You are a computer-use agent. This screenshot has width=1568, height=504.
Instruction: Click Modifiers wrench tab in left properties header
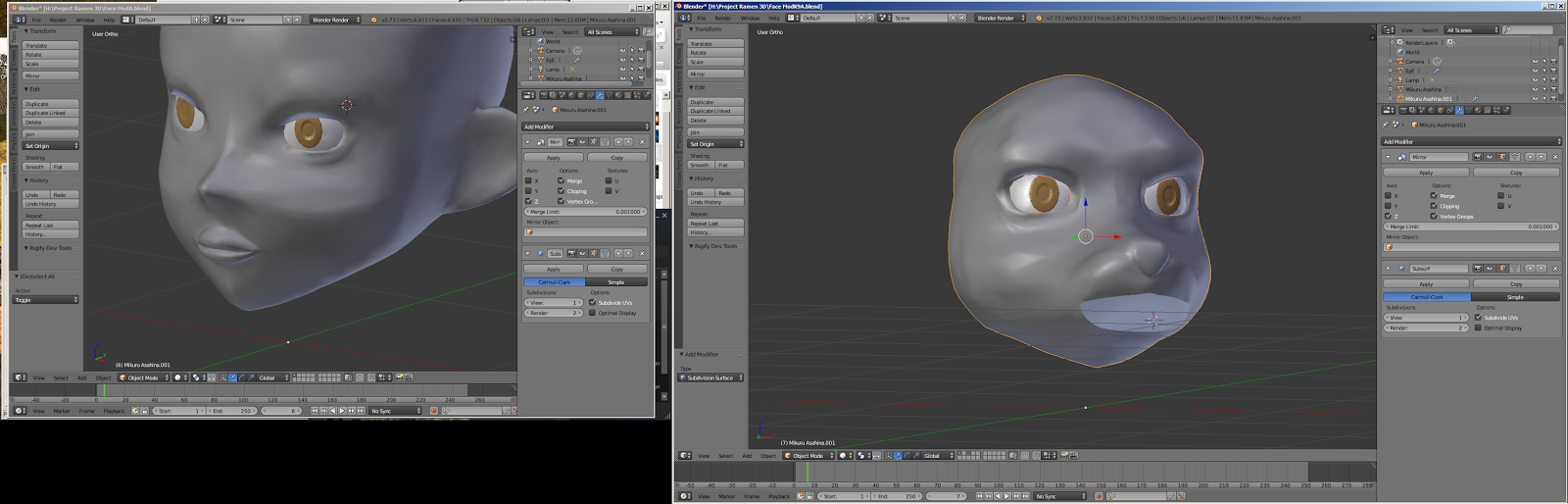[x=600, y=95]
